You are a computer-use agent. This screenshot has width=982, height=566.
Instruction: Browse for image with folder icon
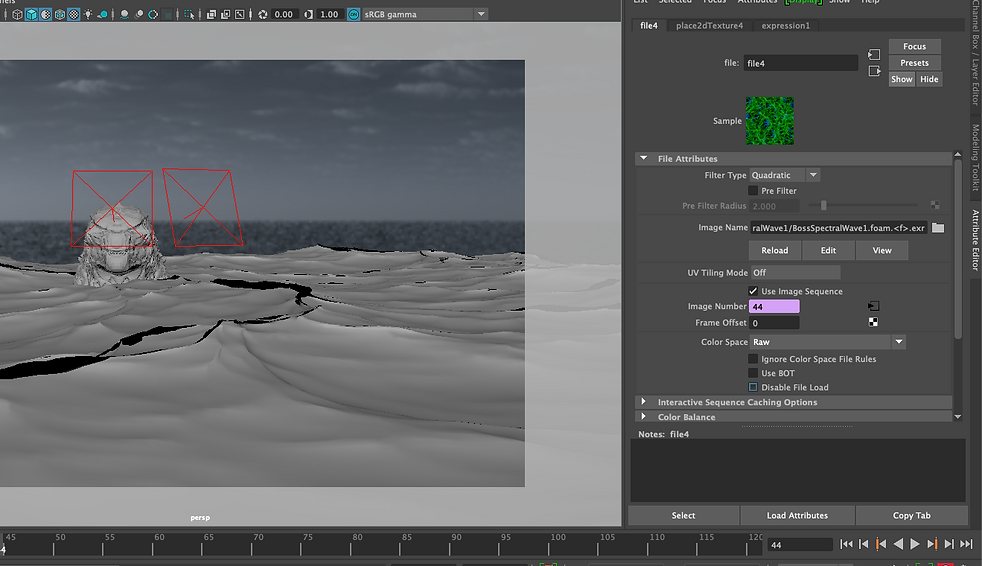[938, 228]
